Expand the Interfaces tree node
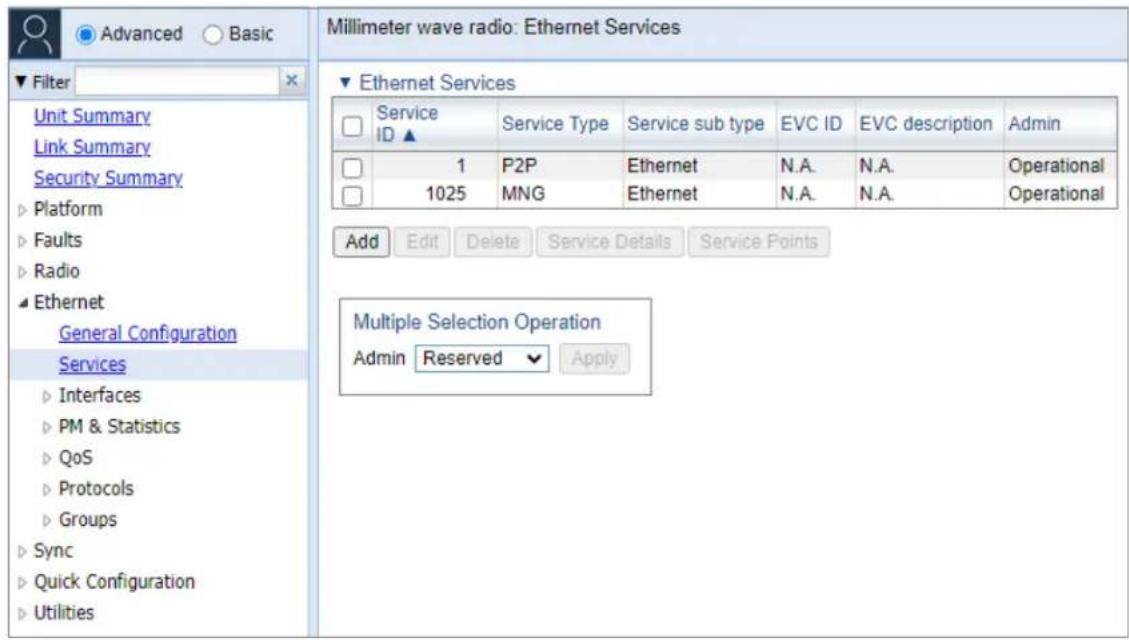 (47, 396)
